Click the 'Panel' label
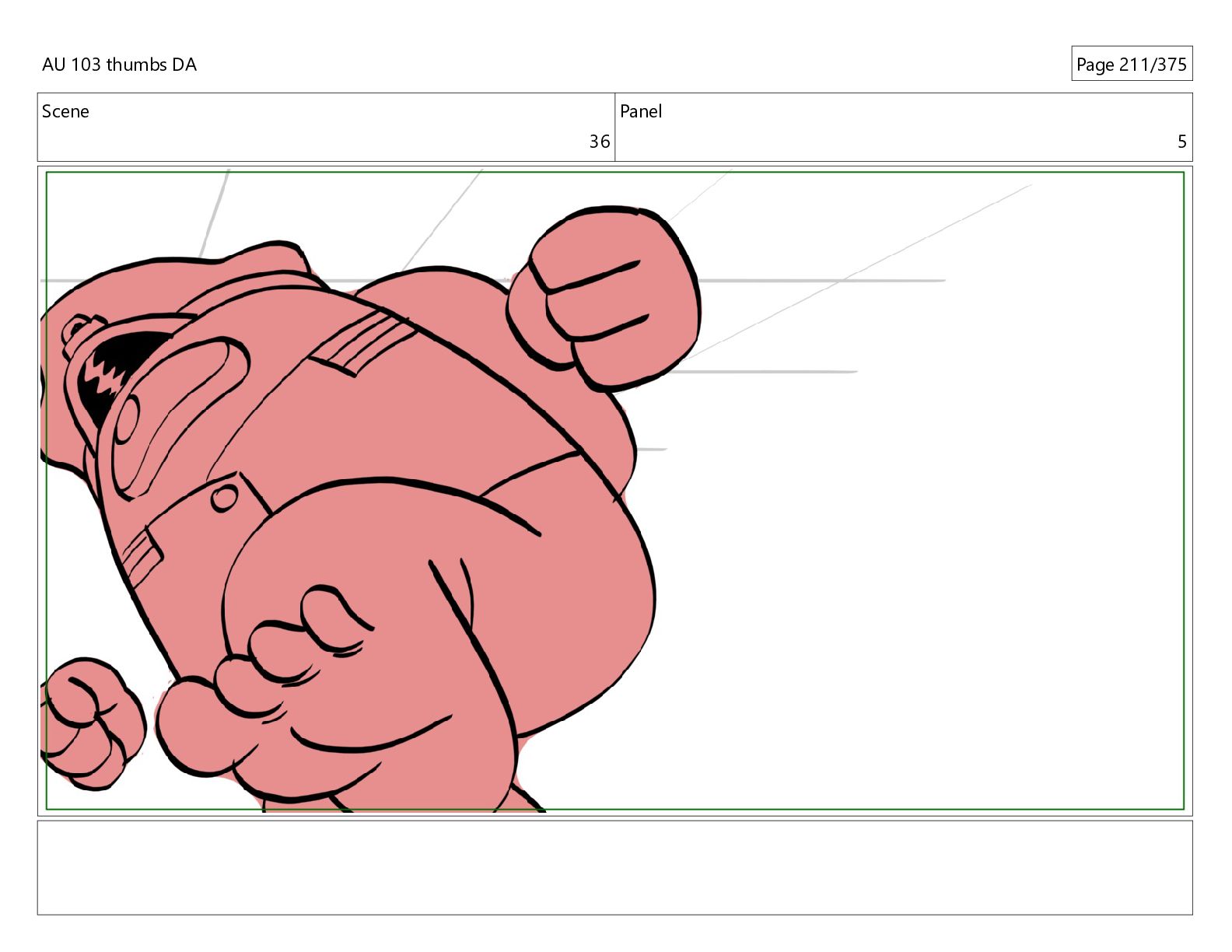 [x=641, y=111]
